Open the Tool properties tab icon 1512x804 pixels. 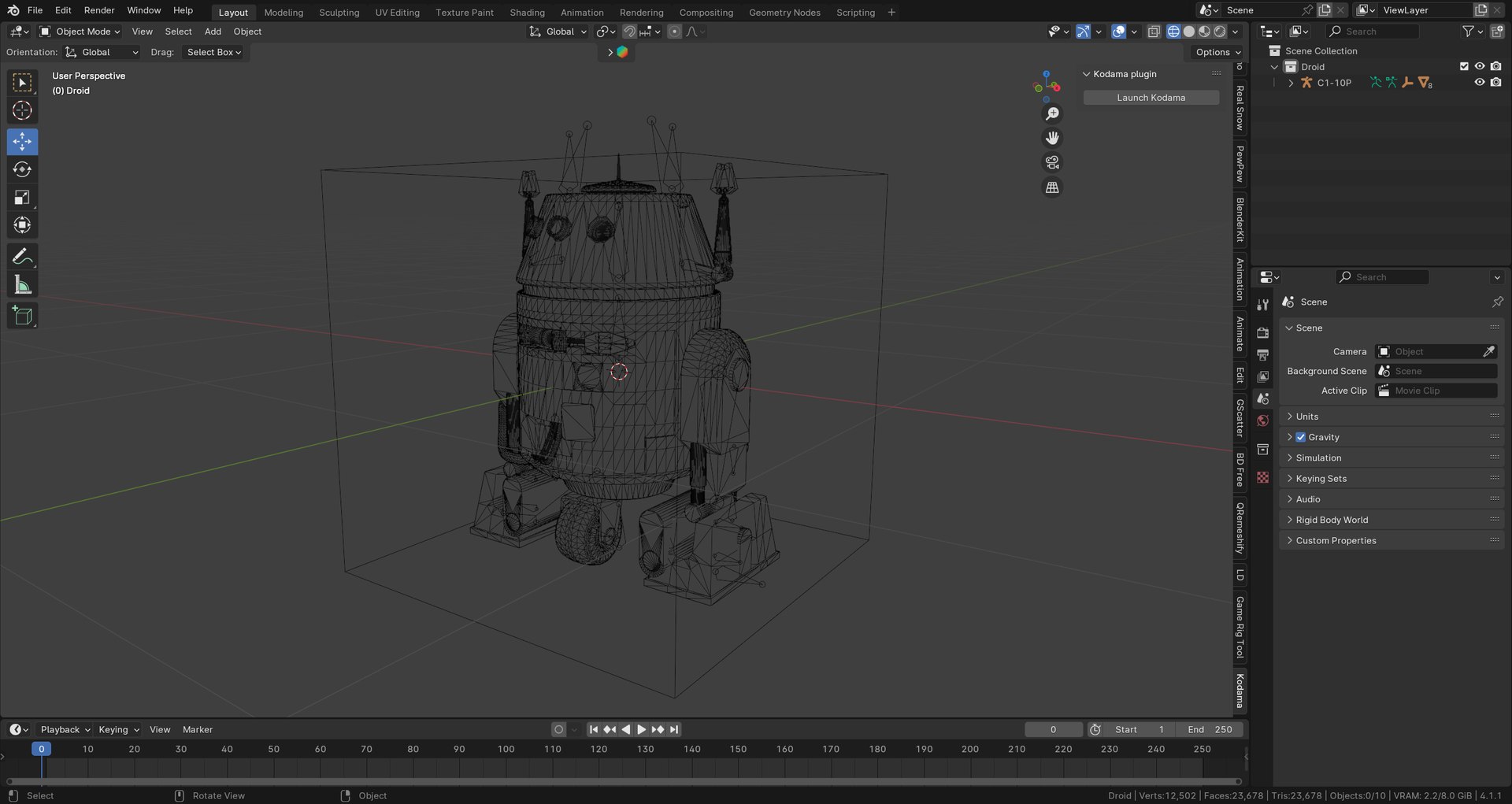coord(1263,305)
